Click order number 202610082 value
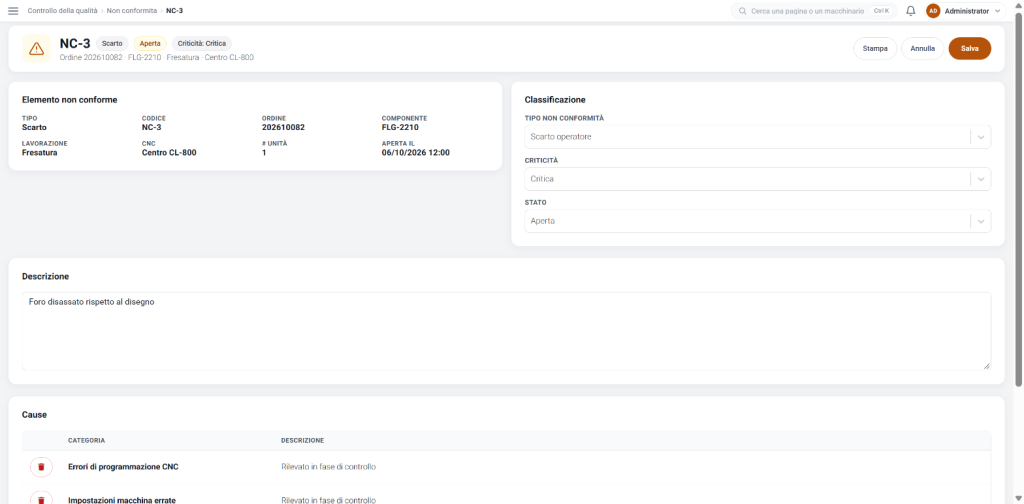The height and width of the screenshot is (504, 1024). [283, 127]
